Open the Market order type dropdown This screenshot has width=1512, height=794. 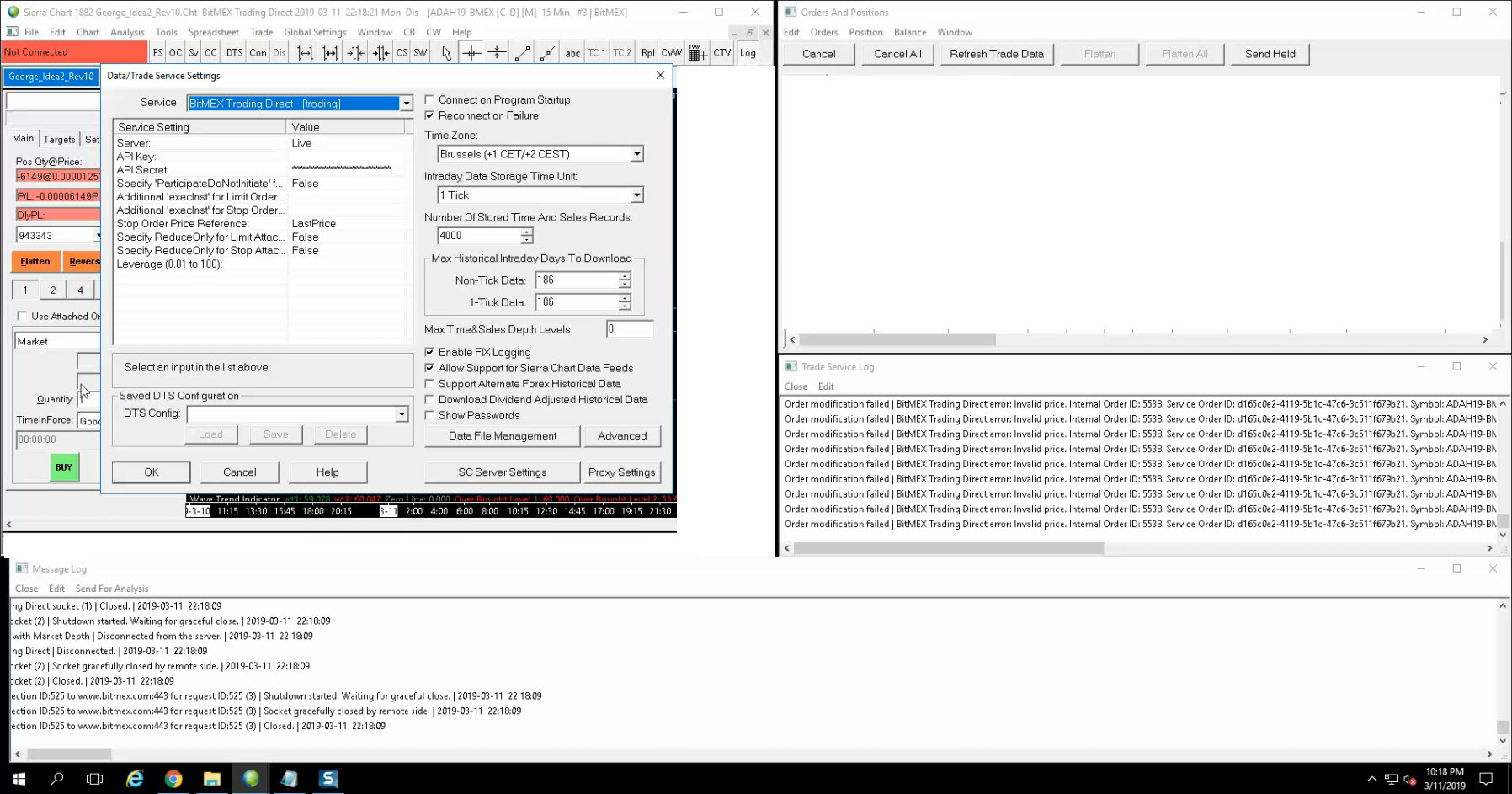click(x=57, y=341)
